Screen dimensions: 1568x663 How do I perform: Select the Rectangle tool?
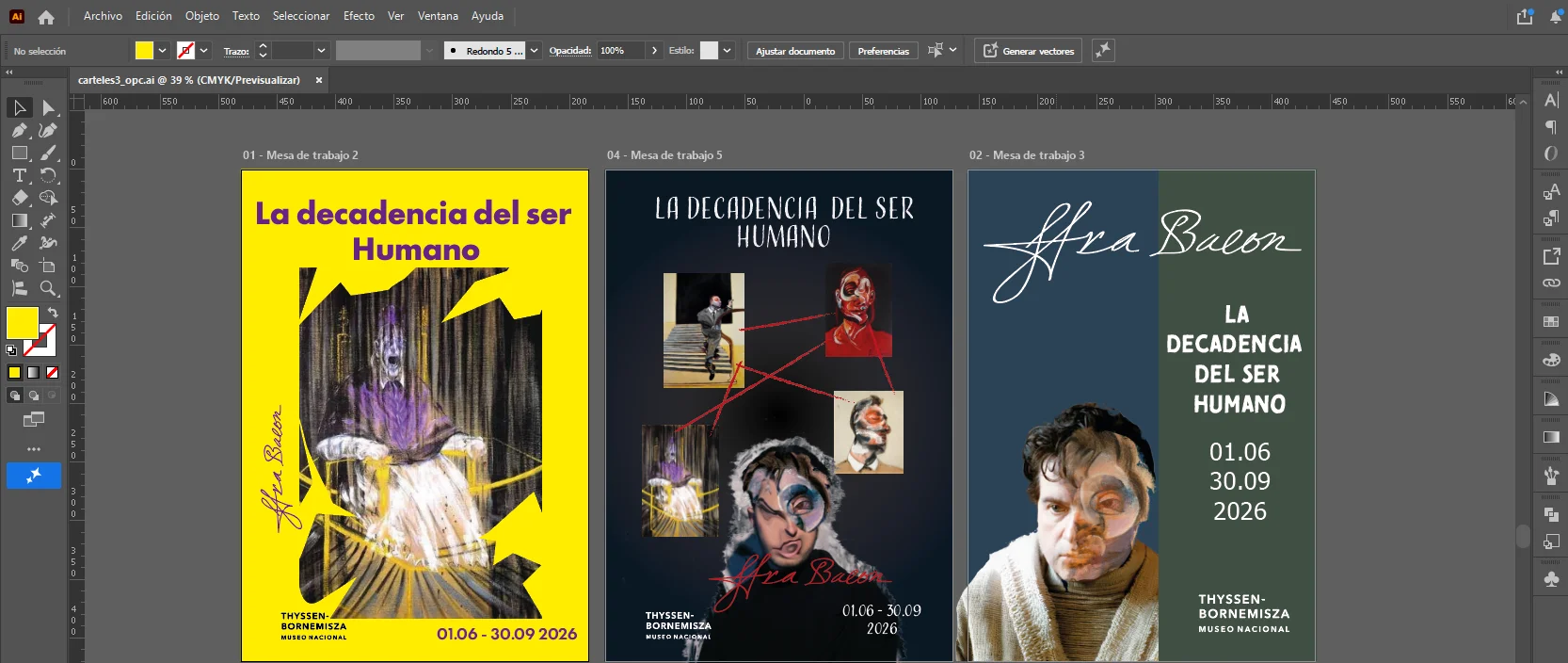click(20, 153)
